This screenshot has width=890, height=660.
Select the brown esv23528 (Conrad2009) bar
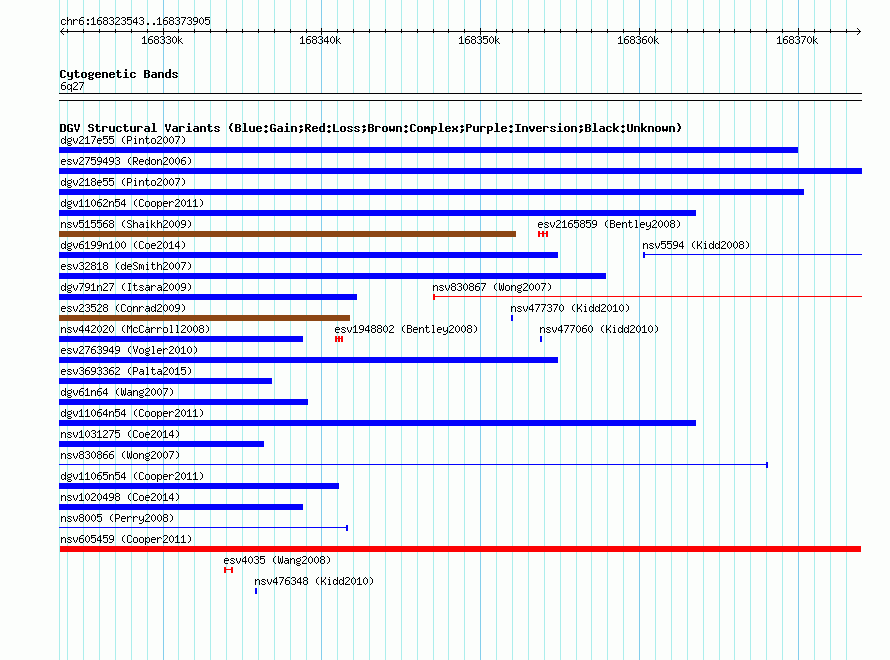click(x=204, y=318)
